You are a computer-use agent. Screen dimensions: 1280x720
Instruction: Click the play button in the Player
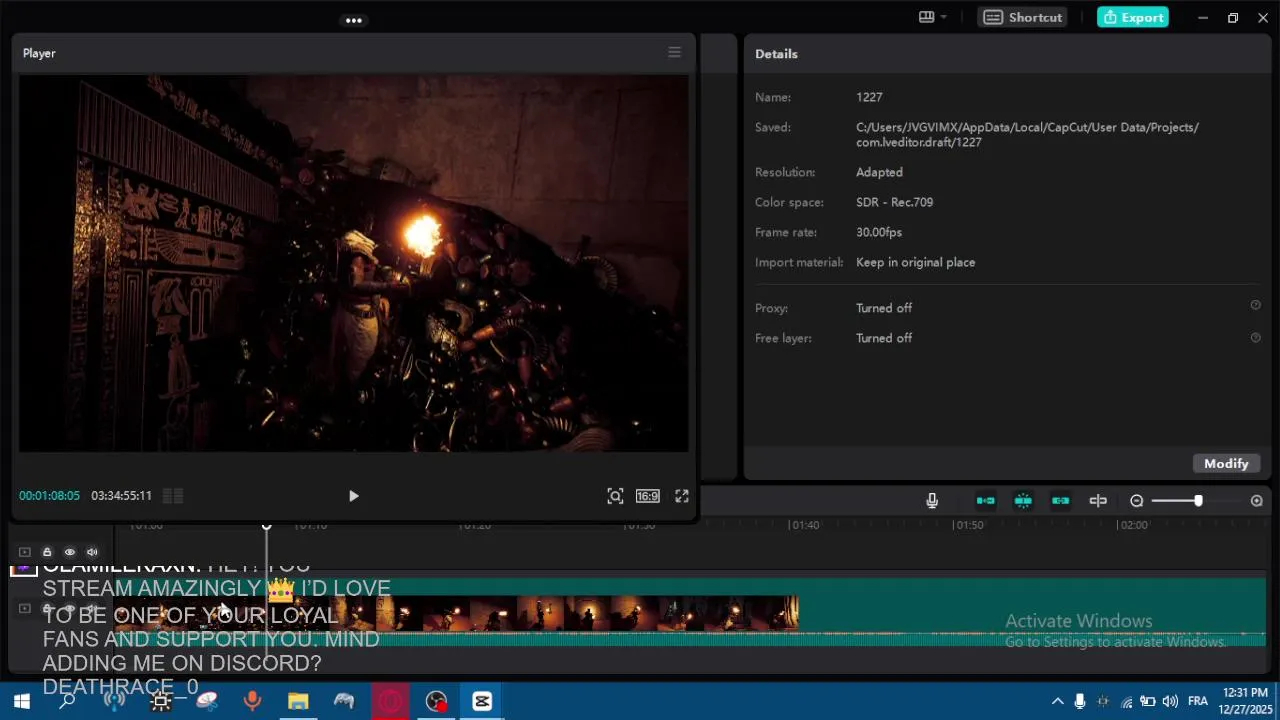pos(353,496)
